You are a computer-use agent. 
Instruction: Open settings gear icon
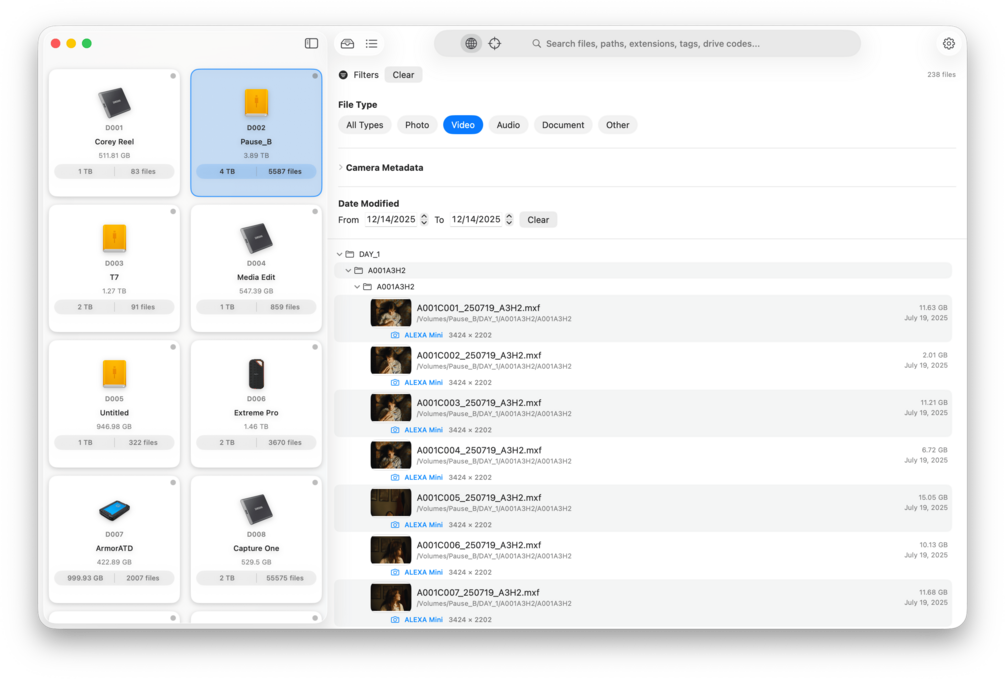pos(949,44)
